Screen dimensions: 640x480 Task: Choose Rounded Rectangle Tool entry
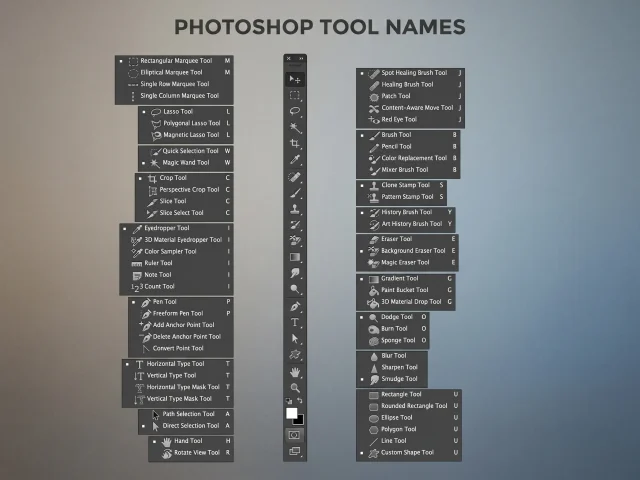click(409, 406)
